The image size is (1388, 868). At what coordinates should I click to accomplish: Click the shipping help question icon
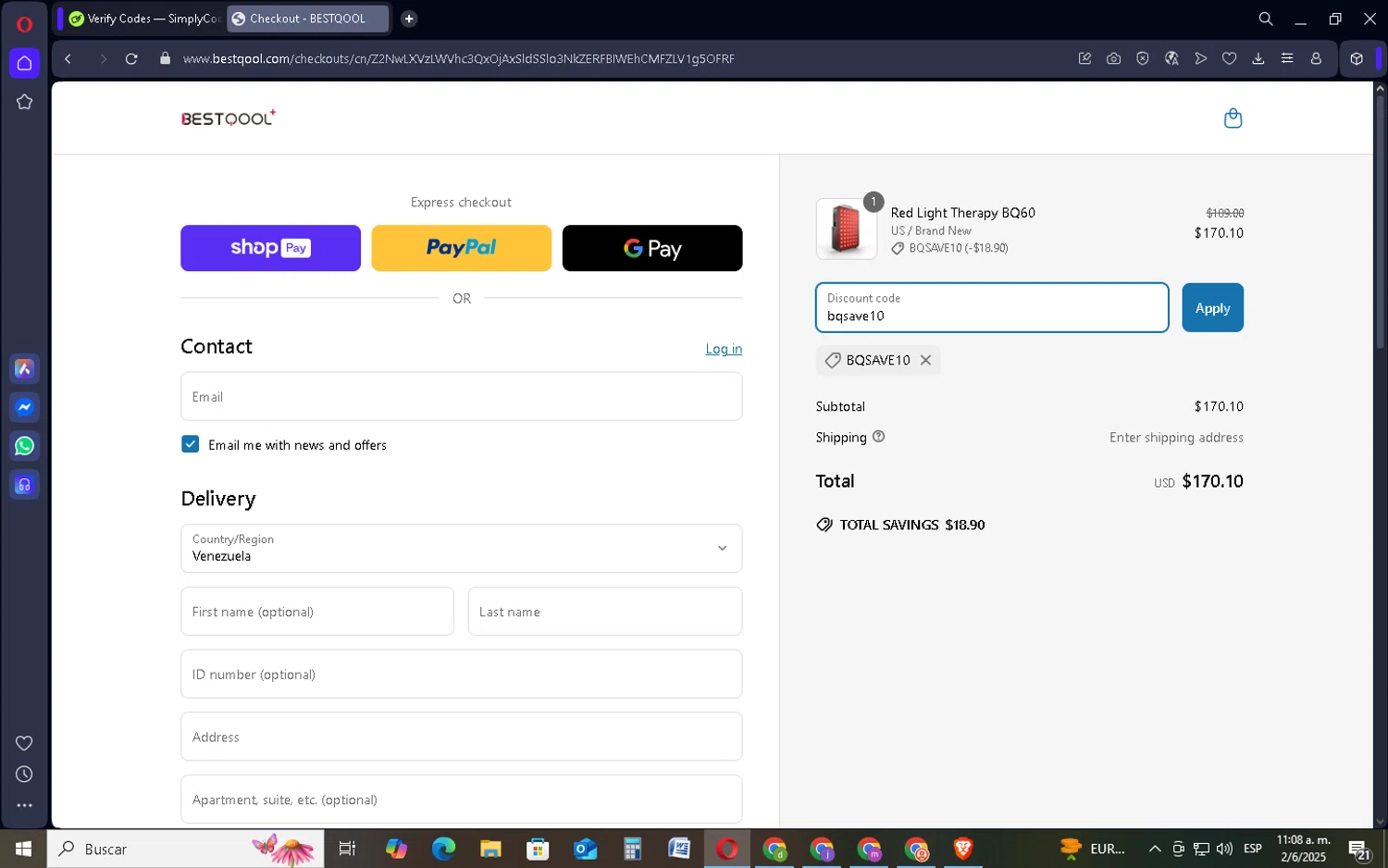click(x=878, y=437)
